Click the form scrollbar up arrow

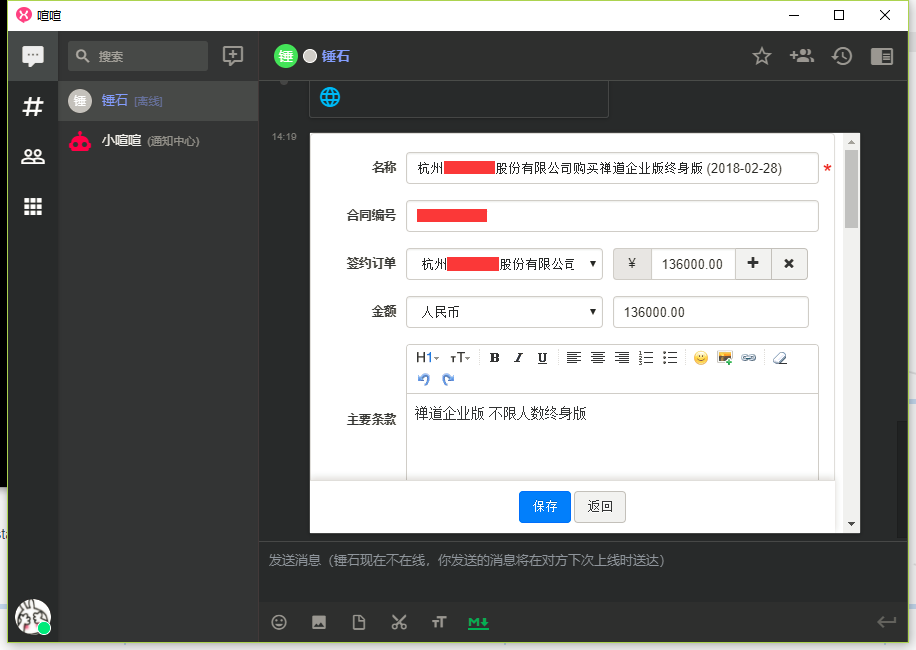pos(851,142)
